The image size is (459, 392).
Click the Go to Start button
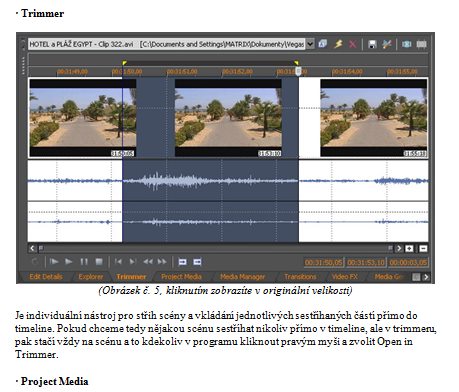click(x=118, y=262)
